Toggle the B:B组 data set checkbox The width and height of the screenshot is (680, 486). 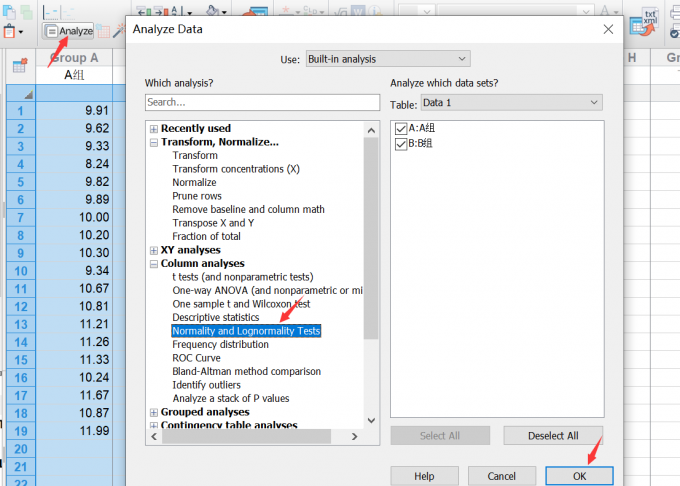tap(401, 144)
